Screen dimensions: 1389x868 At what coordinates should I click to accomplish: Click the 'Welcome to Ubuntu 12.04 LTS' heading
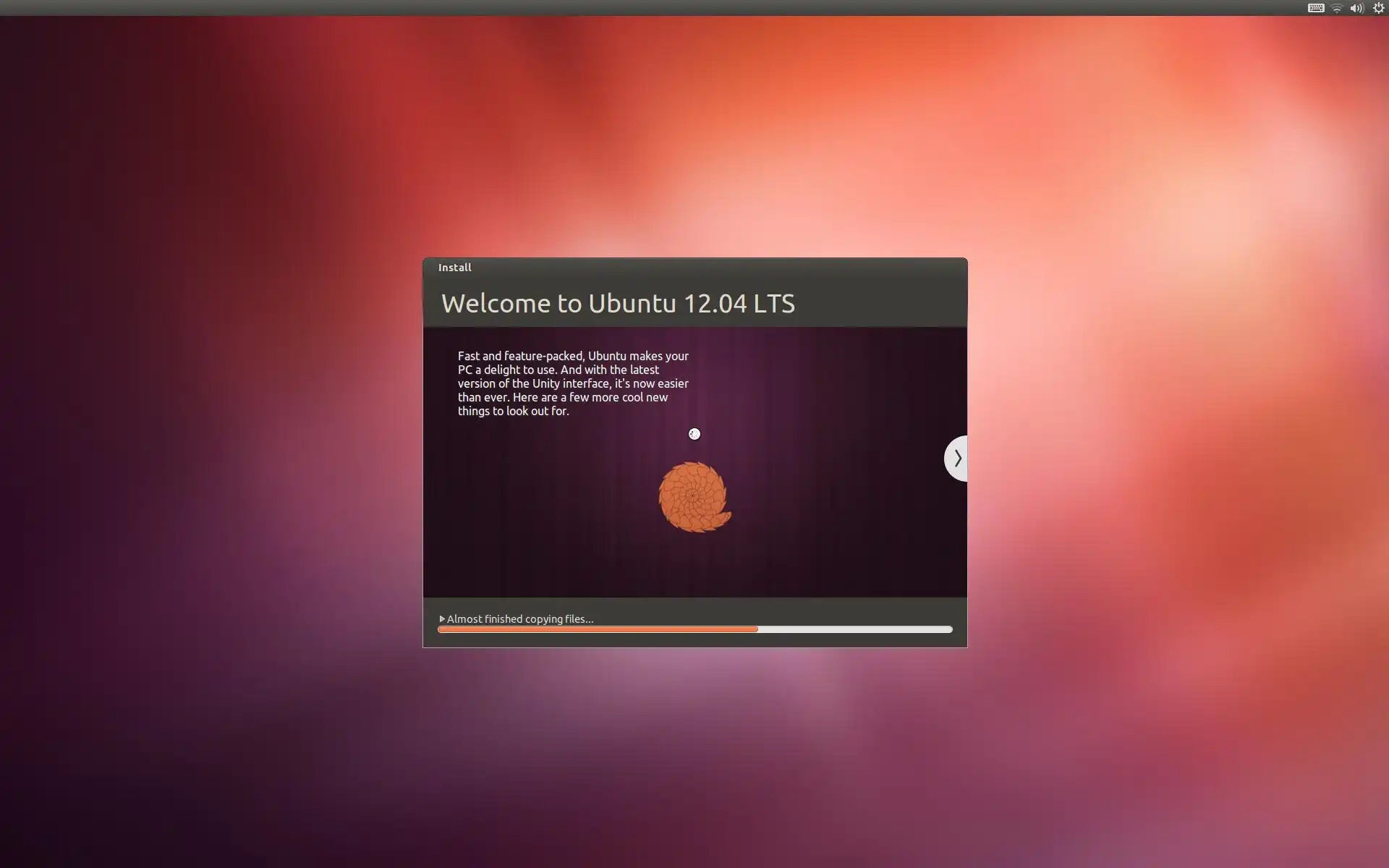pyautogui.click(x=618, y=303)
